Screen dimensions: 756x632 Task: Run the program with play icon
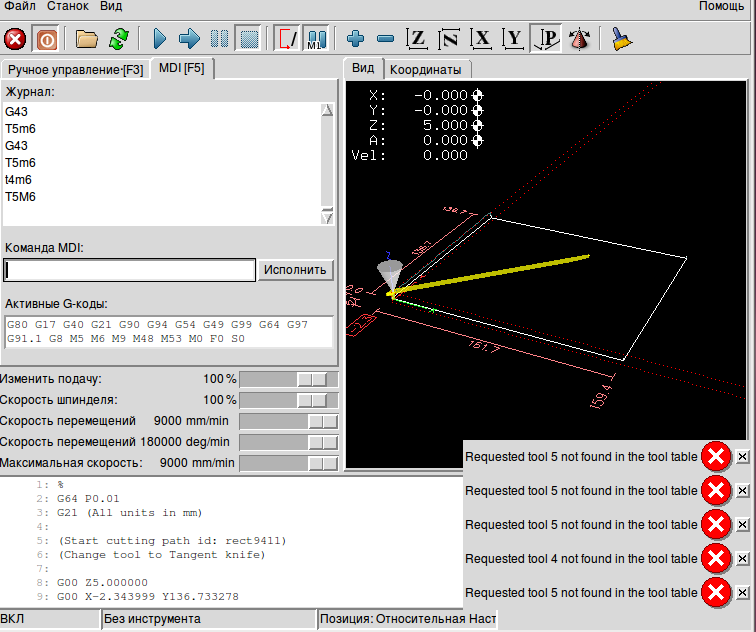pos(160,39)
